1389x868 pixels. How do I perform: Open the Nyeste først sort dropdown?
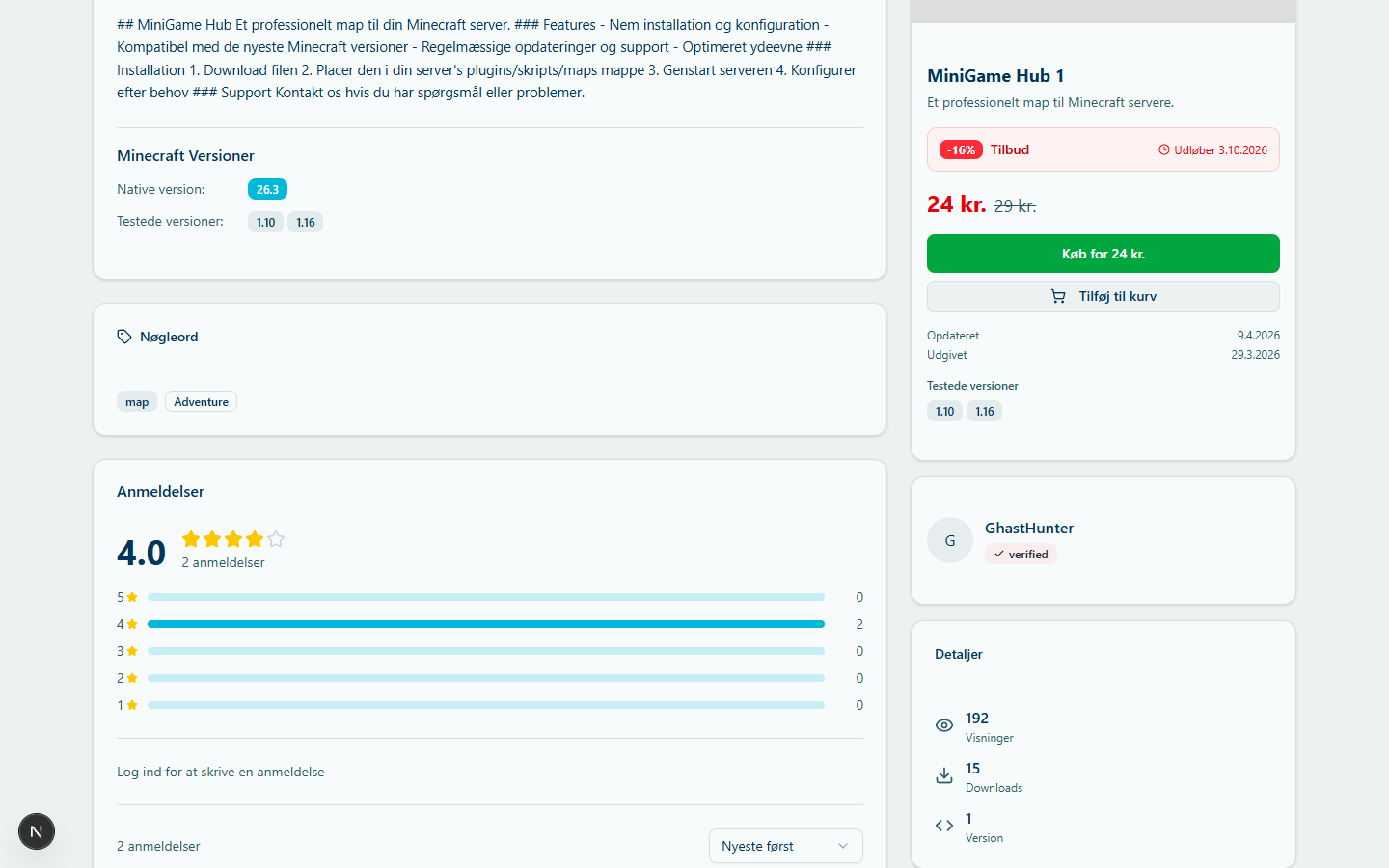pos(786,846)
